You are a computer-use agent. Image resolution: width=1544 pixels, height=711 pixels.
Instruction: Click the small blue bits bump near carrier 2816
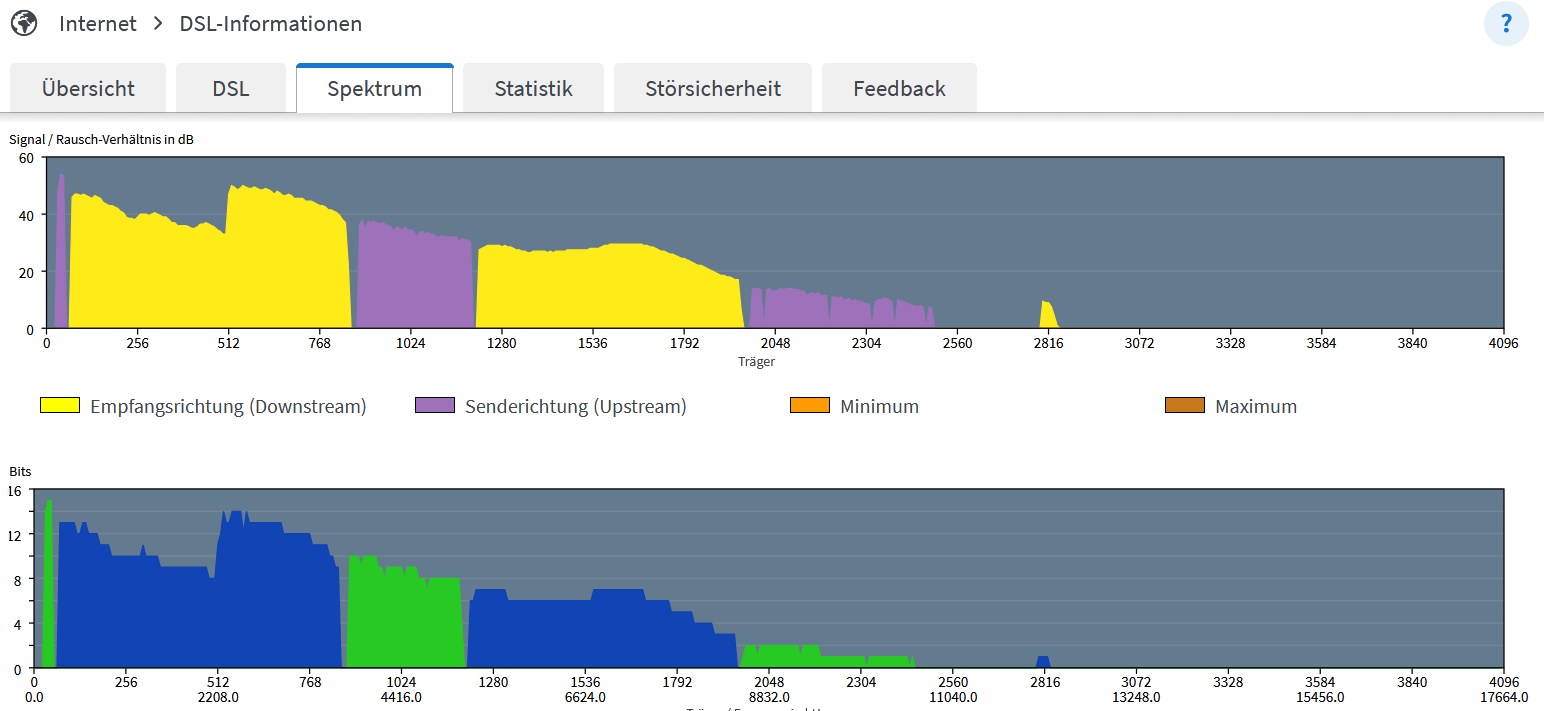1043,662
